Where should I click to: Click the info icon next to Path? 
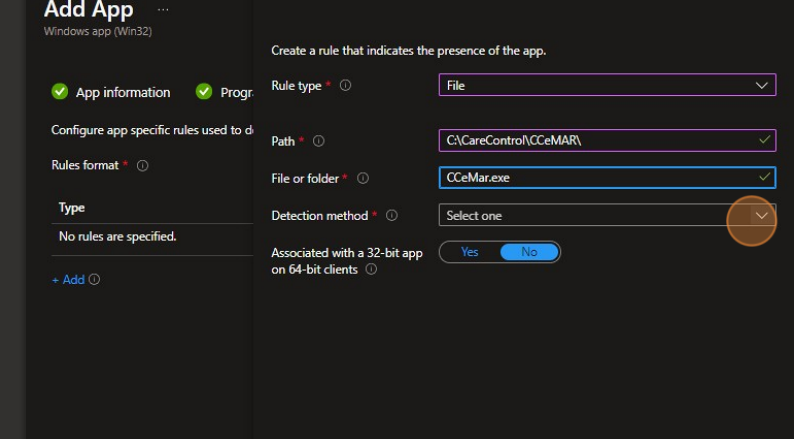[x=318, y=142]
